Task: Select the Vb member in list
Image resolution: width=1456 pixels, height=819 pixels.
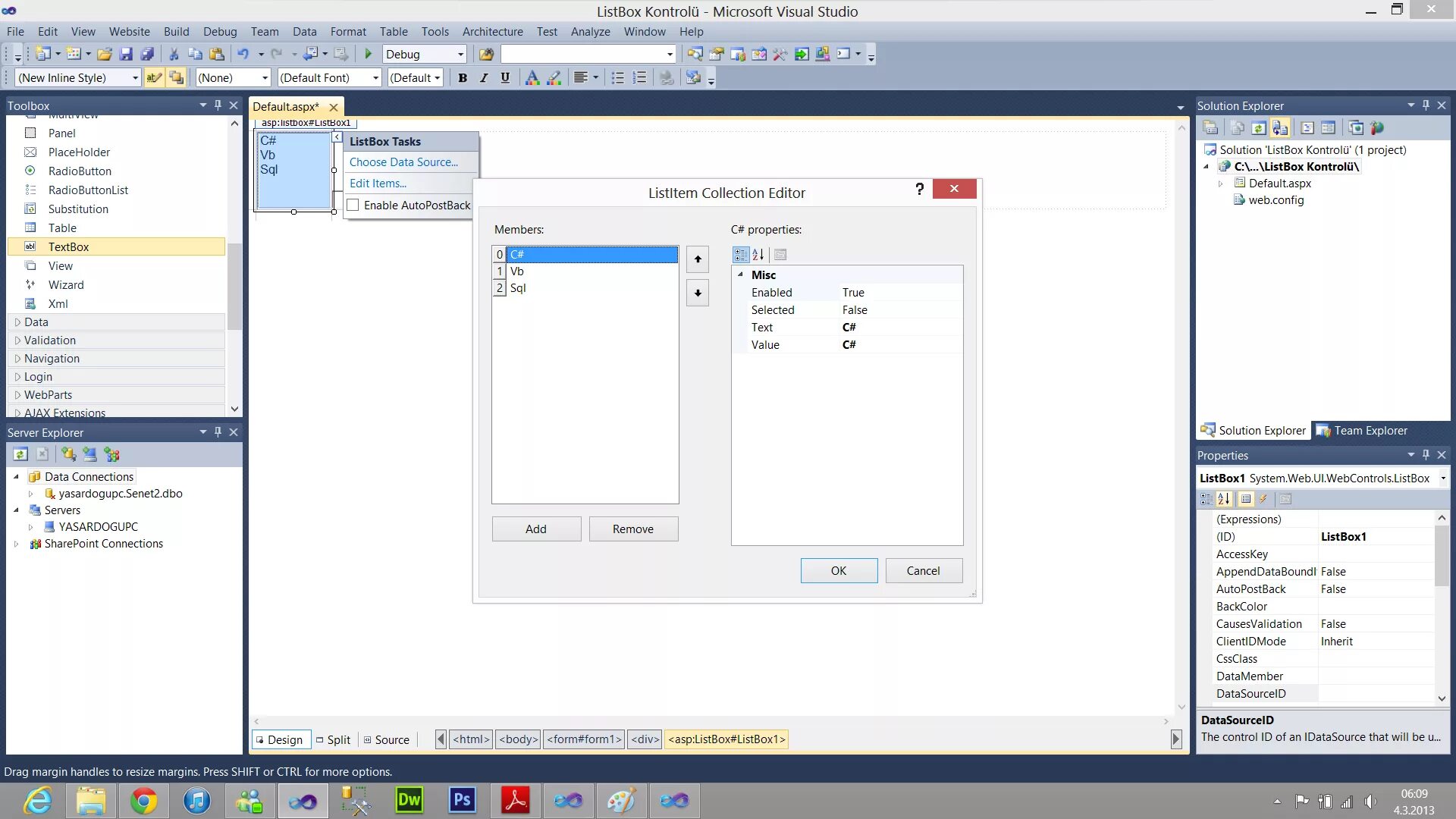Action: pos(517,271)
